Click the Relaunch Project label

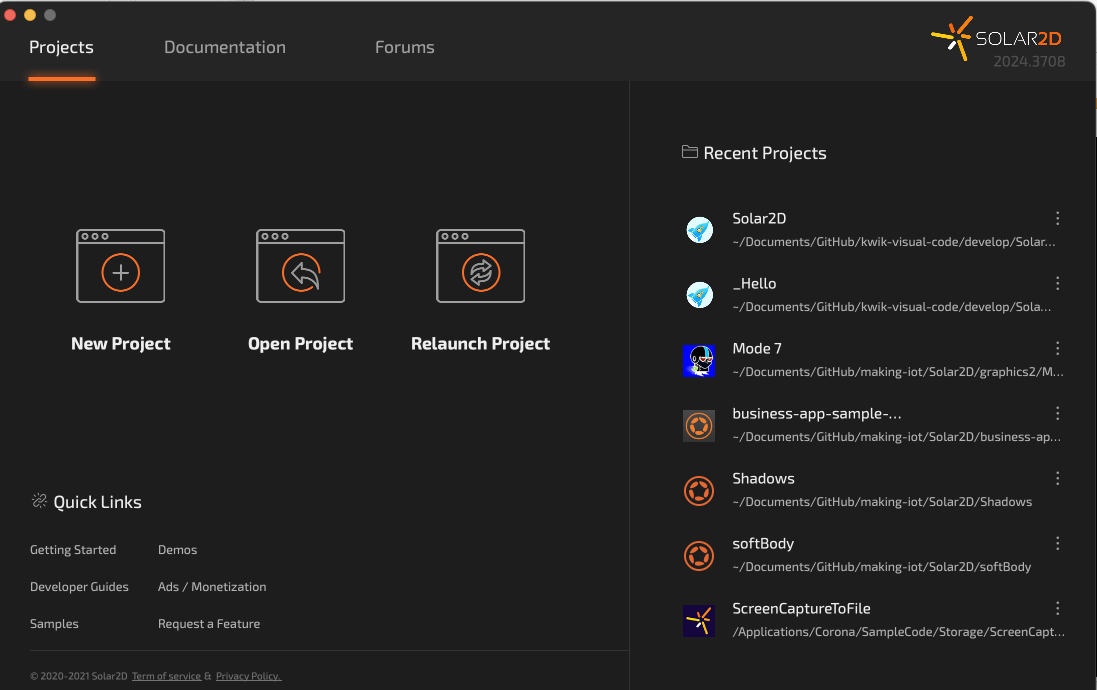tap(480, 344)
